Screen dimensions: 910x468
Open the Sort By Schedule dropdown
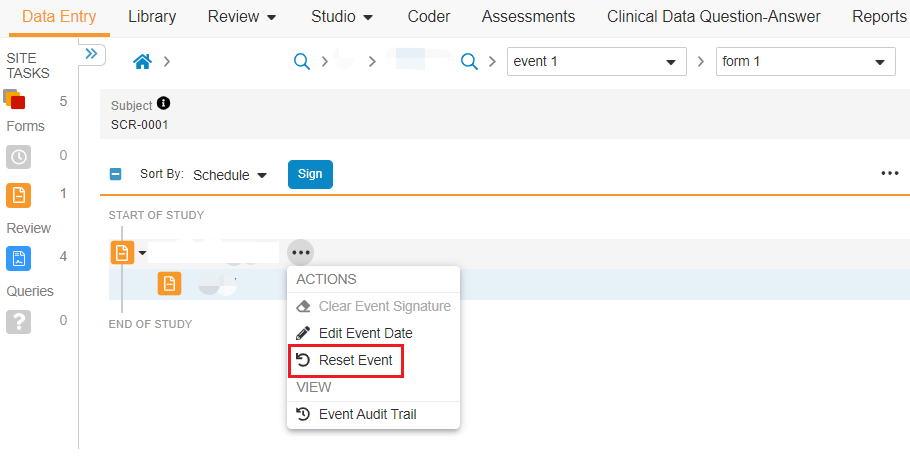click(230, 175)
